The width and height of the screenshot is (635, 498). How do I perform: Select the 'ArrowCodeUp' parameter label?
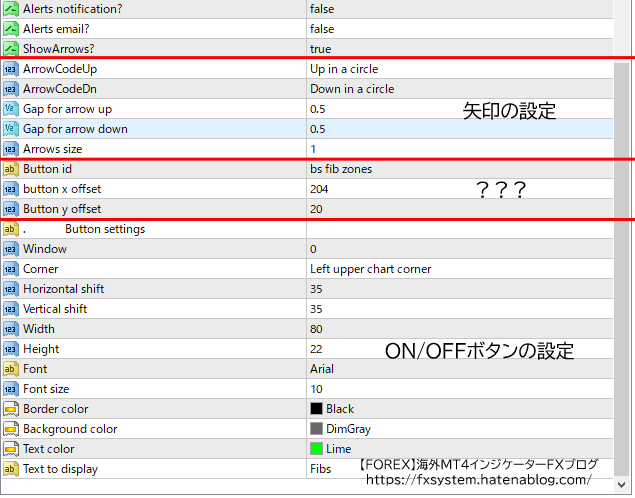(60, 69)
